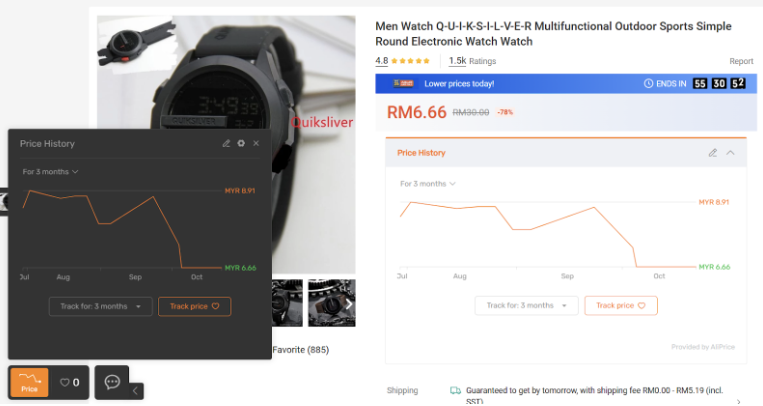Collapse the floating widget bar arrow
The image size is (763, 406).
pos(135,391)
